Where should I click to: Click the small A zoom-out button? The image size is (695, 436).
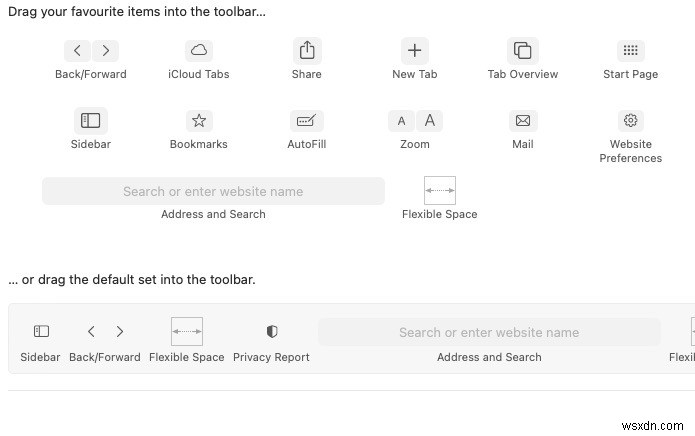402,121
